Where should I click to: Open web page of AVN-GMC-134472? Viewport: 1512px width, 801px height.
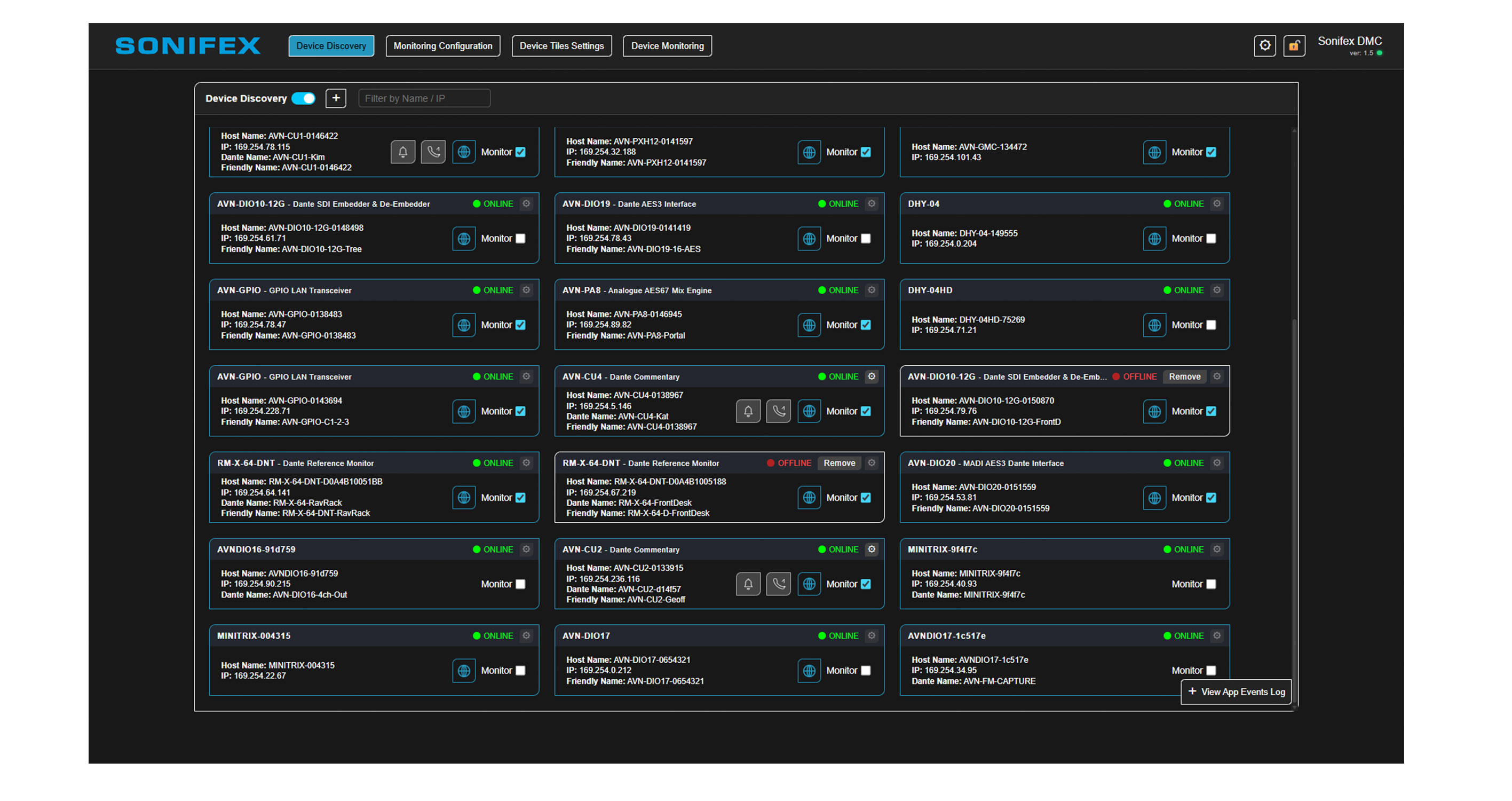[1154, 152]
